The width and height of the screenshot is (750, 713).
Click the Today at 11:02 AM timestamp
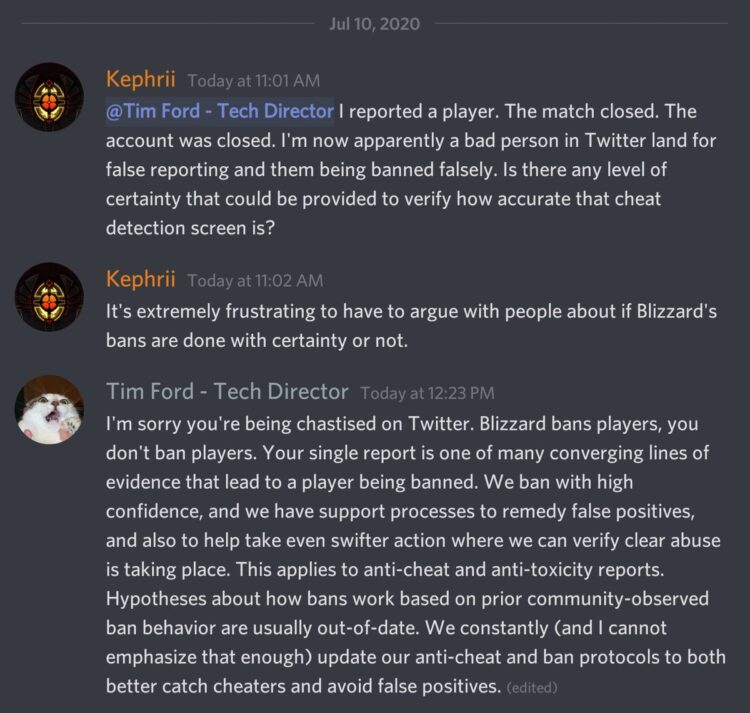point(254,282)
